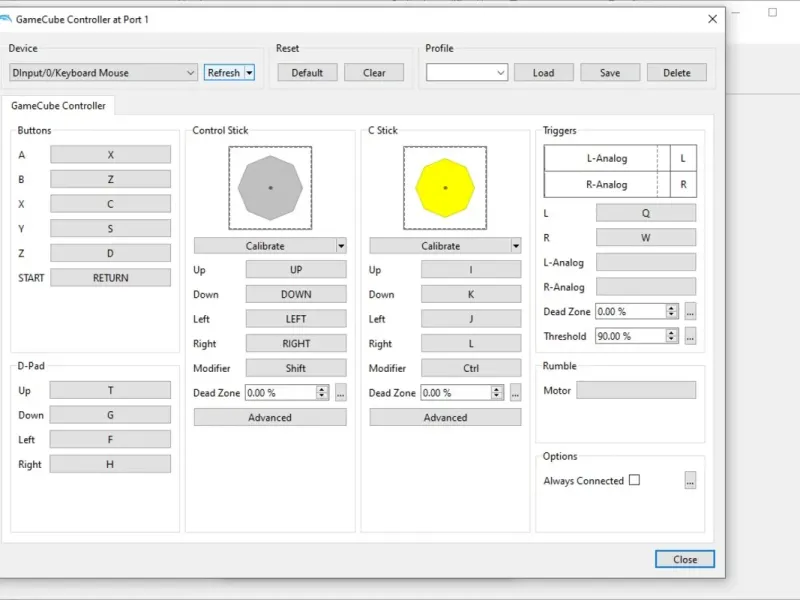Open Always Connected ellipsis button

coord(690,480)
